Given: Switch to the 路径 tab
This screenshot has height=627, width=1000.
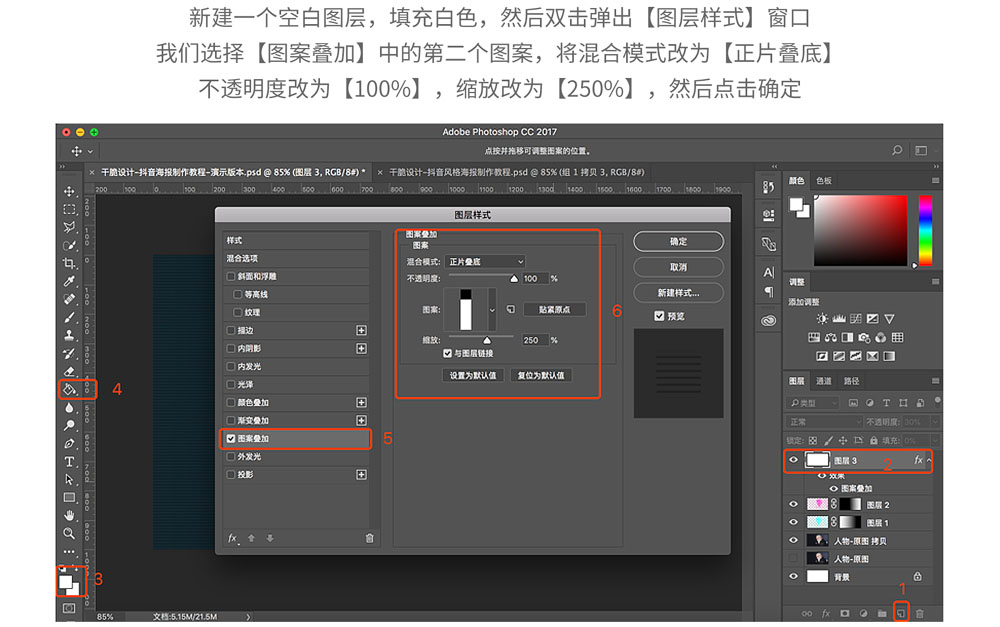Looking at the screenshot, I should pyautogui.click(x=851, y=381).
